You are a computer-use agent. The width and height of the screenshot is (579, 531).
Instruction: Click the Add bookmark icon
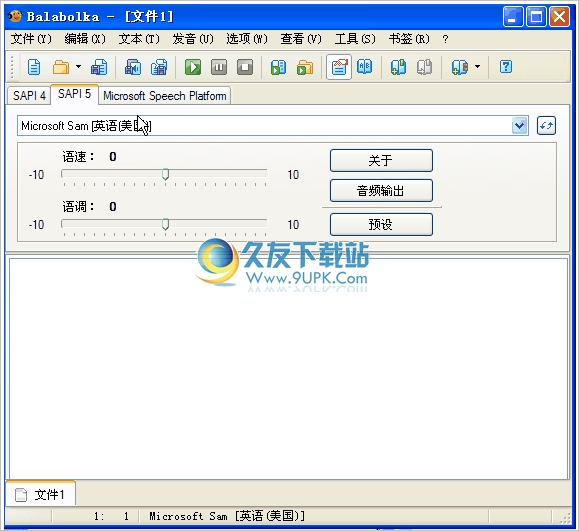click(398, 67)
